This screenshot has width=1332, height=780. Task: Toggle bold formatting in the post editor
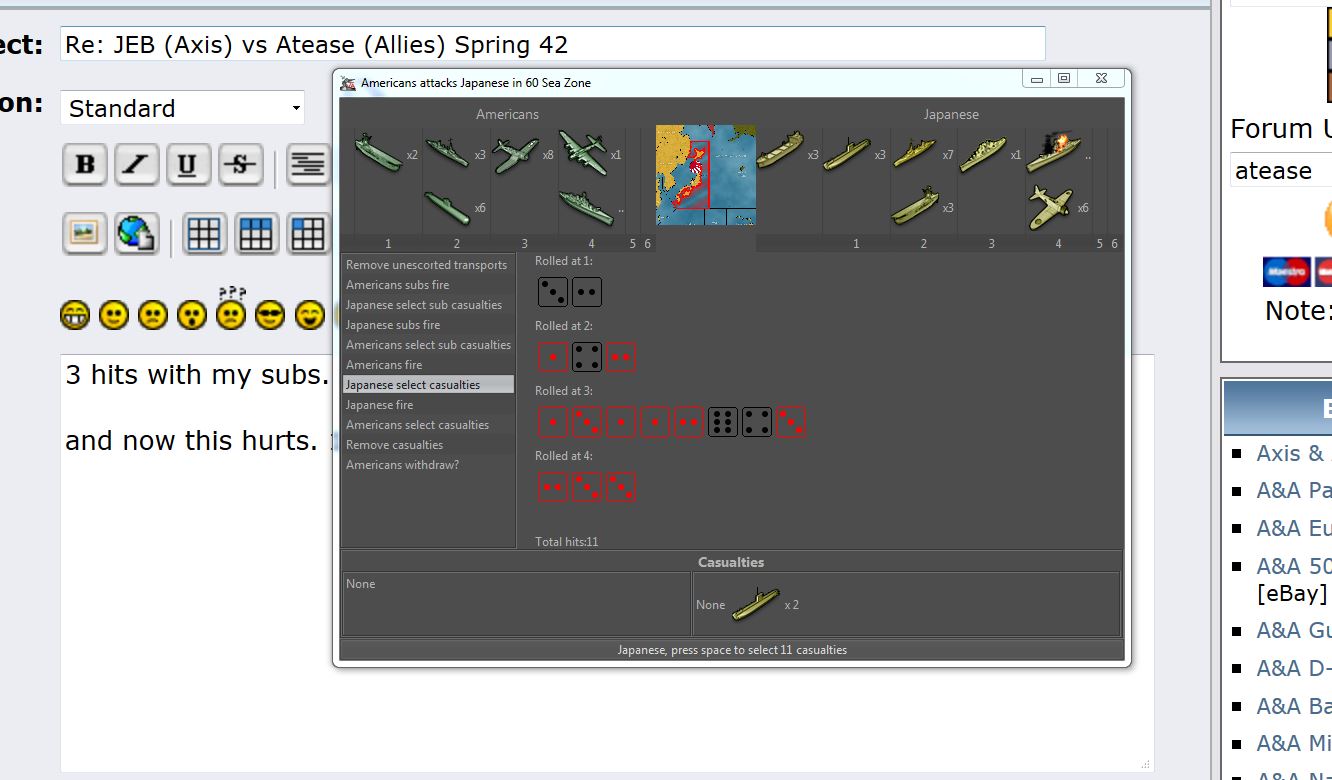[85, 165]
